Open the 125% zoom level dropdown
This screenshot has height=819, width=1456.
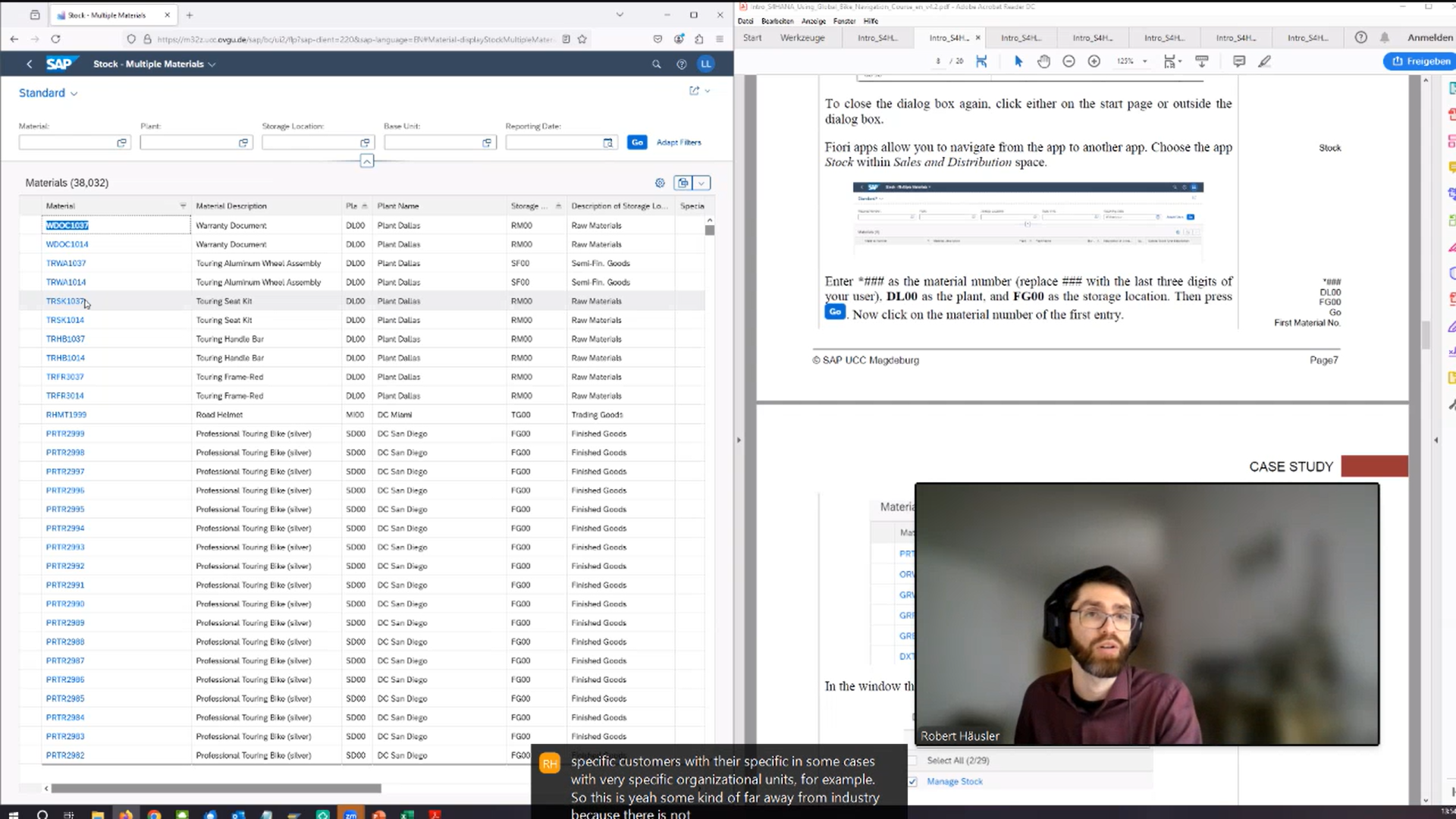click(x=1144, y=61)
